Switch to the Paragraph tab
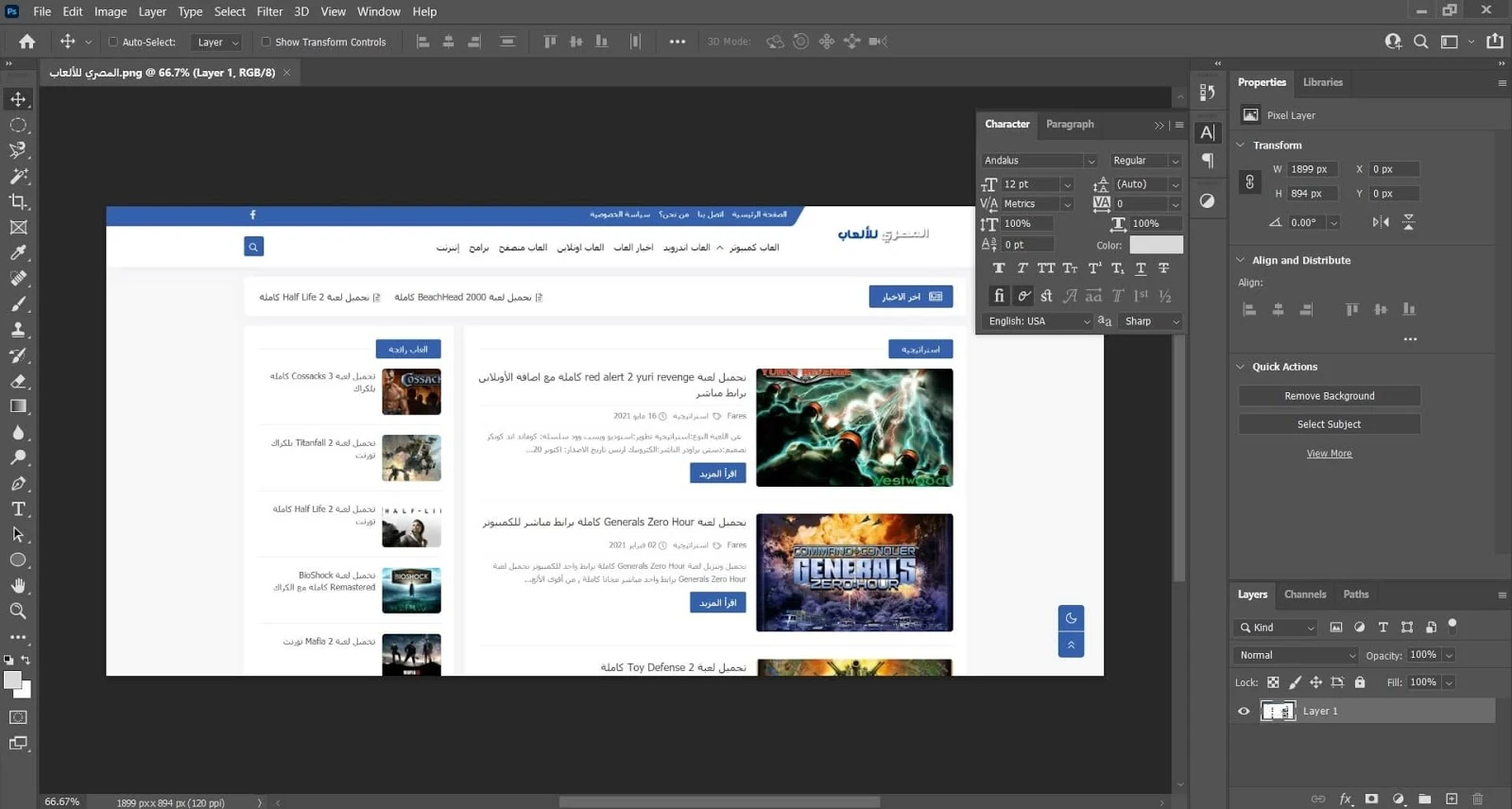The width and height of the screenshot is (1512, 809). coord(1070,124)
